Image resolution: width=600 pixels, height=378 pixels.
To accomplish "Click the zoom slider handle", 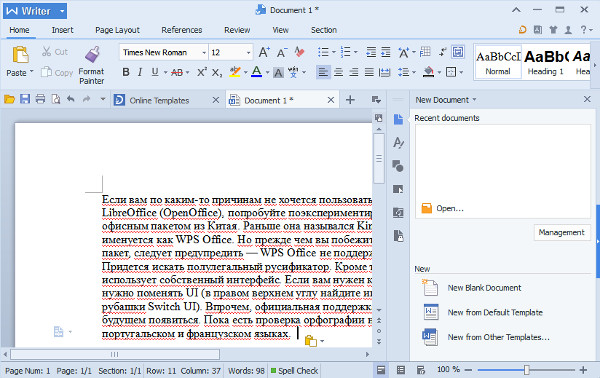I will 527,370.
